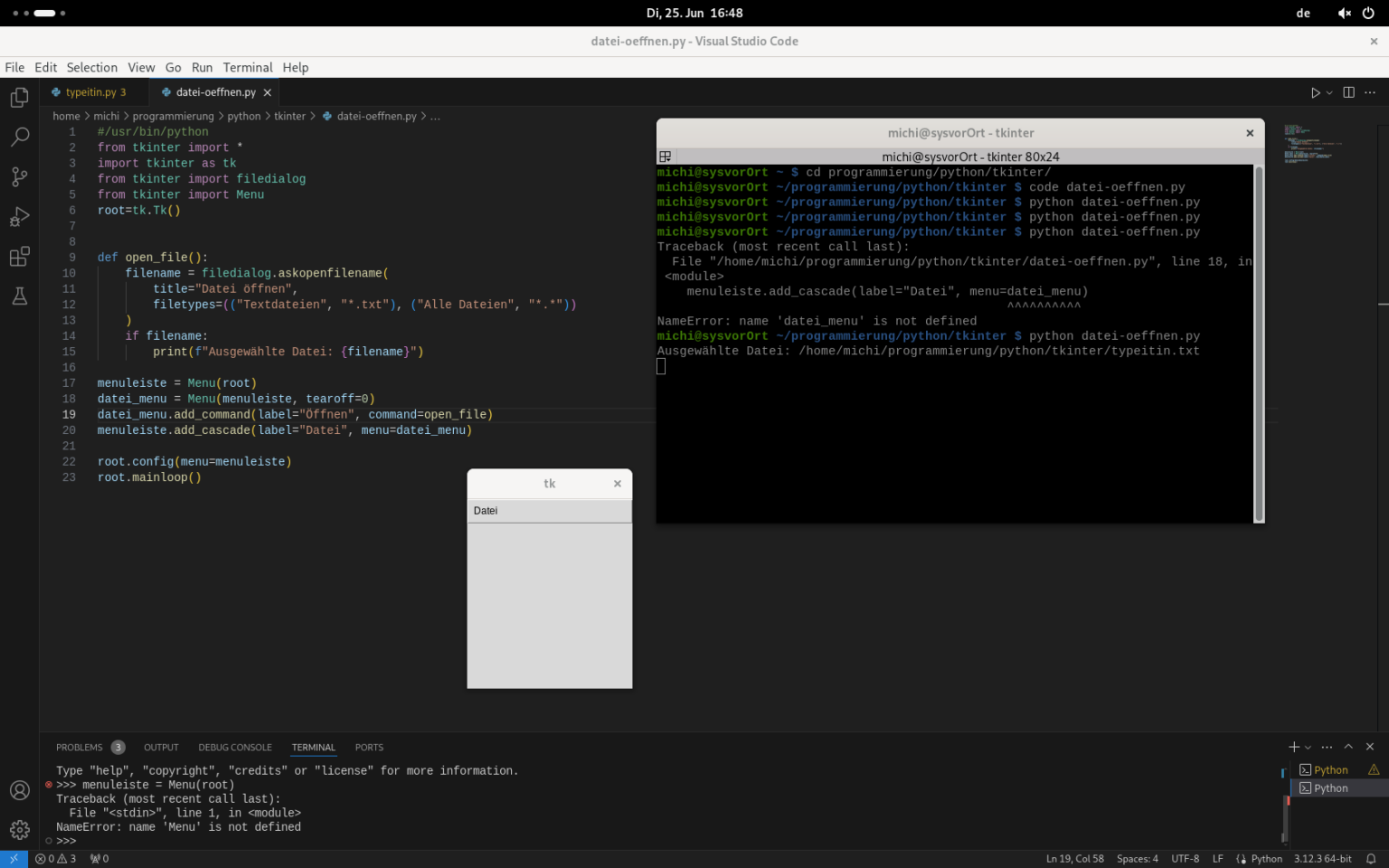Viewport: 1389px width, 868px height.
Task: Open the Search icon in the activity bar
Action: pos(19,137)
